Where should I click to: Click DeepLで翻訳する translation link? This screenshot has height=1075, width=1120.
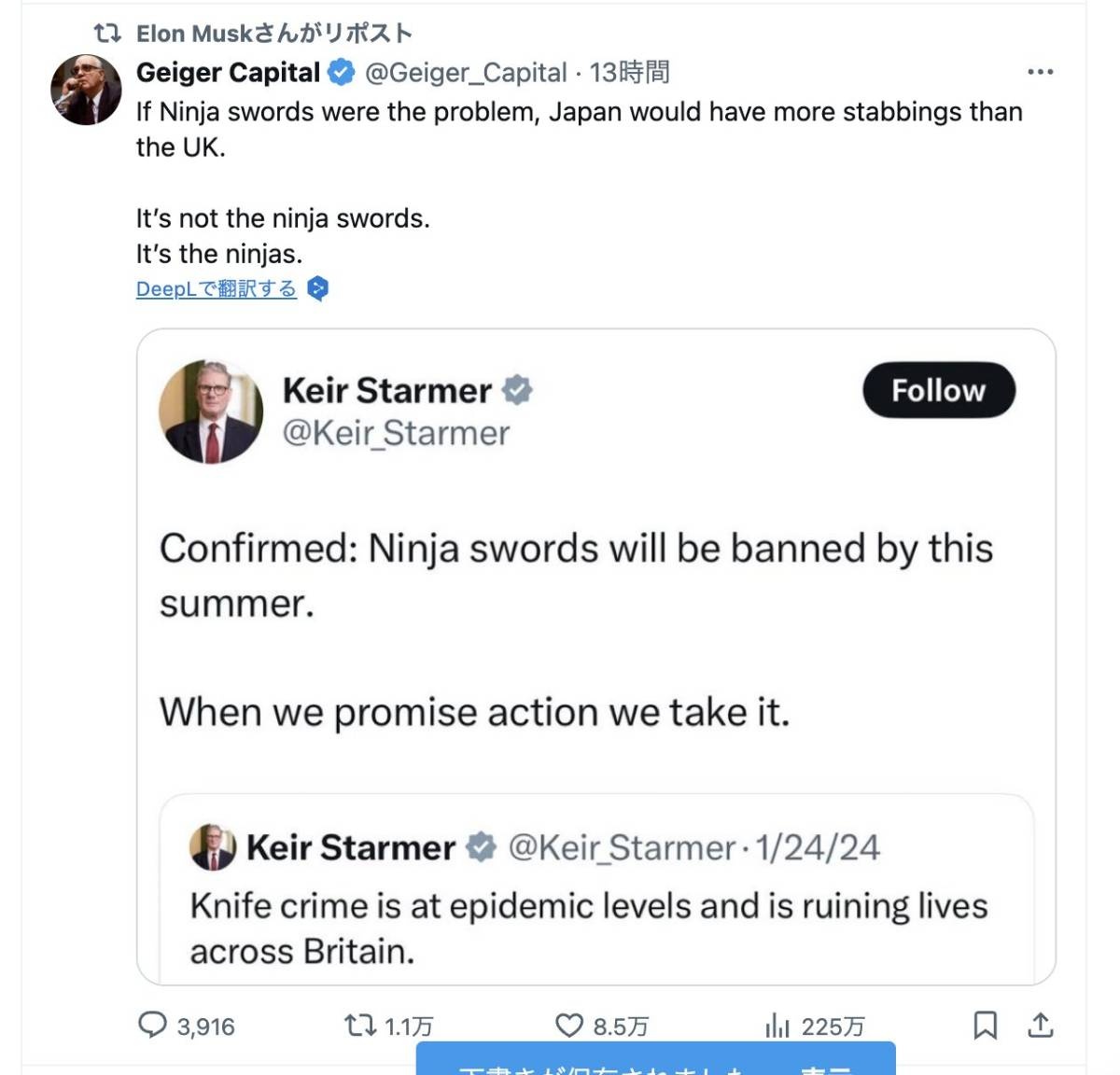click(x=216, y=289)
